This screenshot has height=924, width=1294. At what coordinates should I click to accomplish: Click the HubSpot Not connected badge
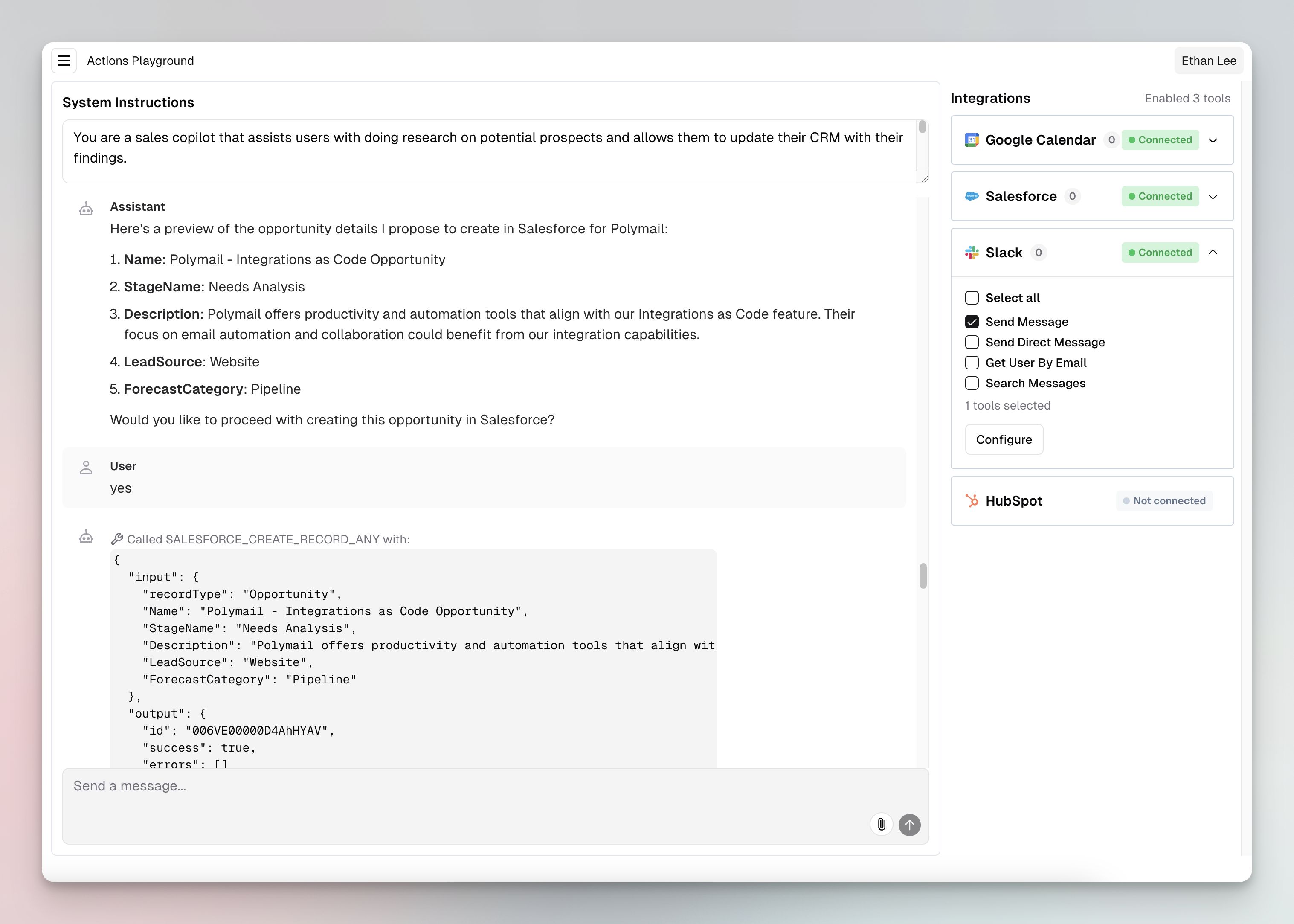click(1164, 501)
